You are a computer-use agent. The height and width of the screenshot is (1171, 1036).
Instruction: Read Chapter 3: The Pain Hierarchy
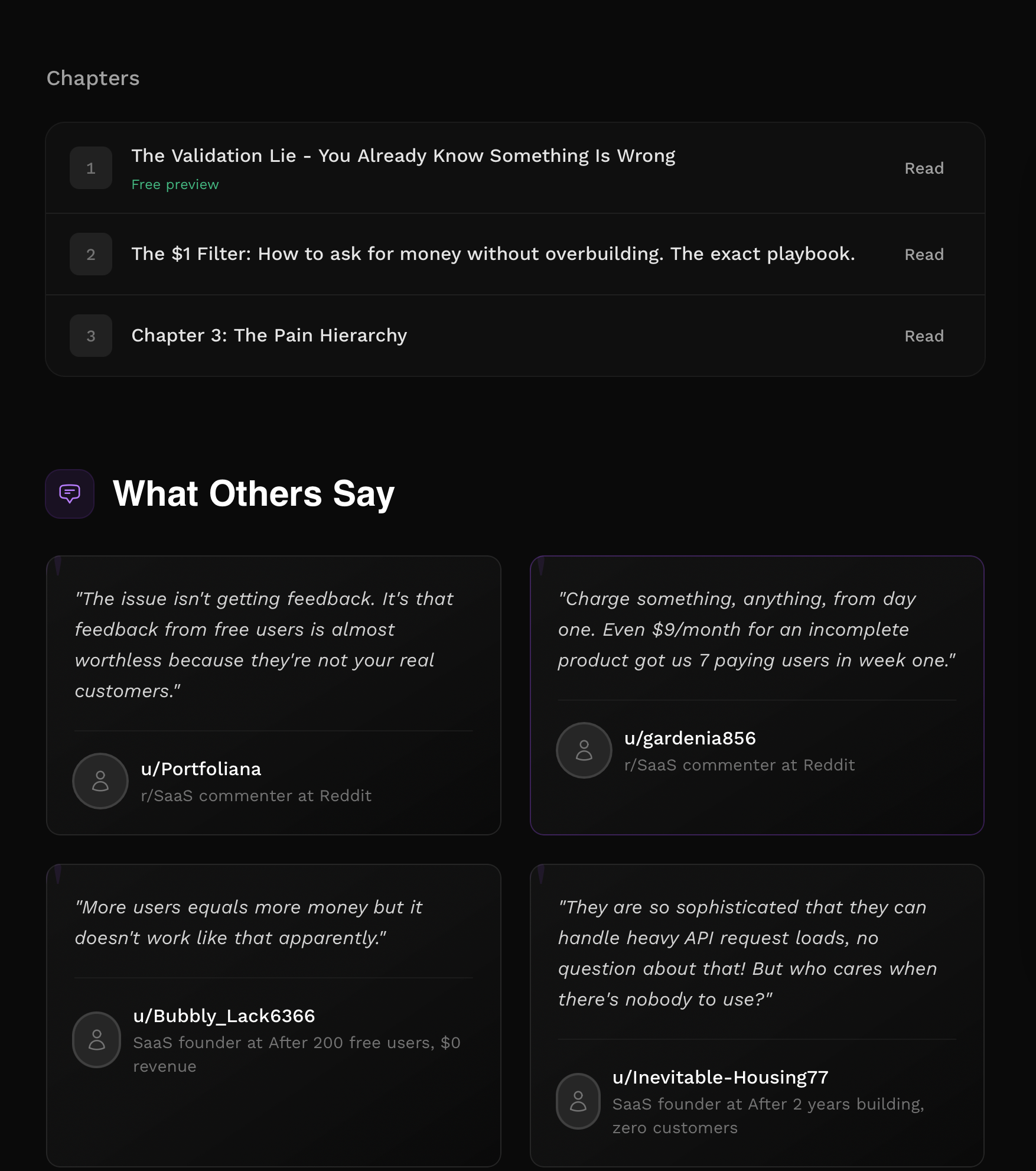(924, 336)
